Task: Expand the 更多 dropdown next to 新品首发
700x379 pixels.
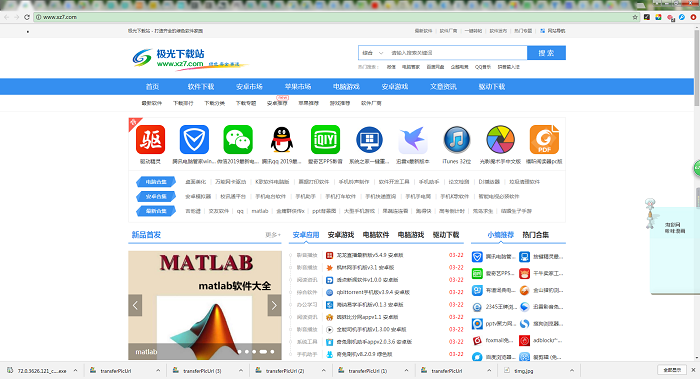Action: click(x=273, y=235)
